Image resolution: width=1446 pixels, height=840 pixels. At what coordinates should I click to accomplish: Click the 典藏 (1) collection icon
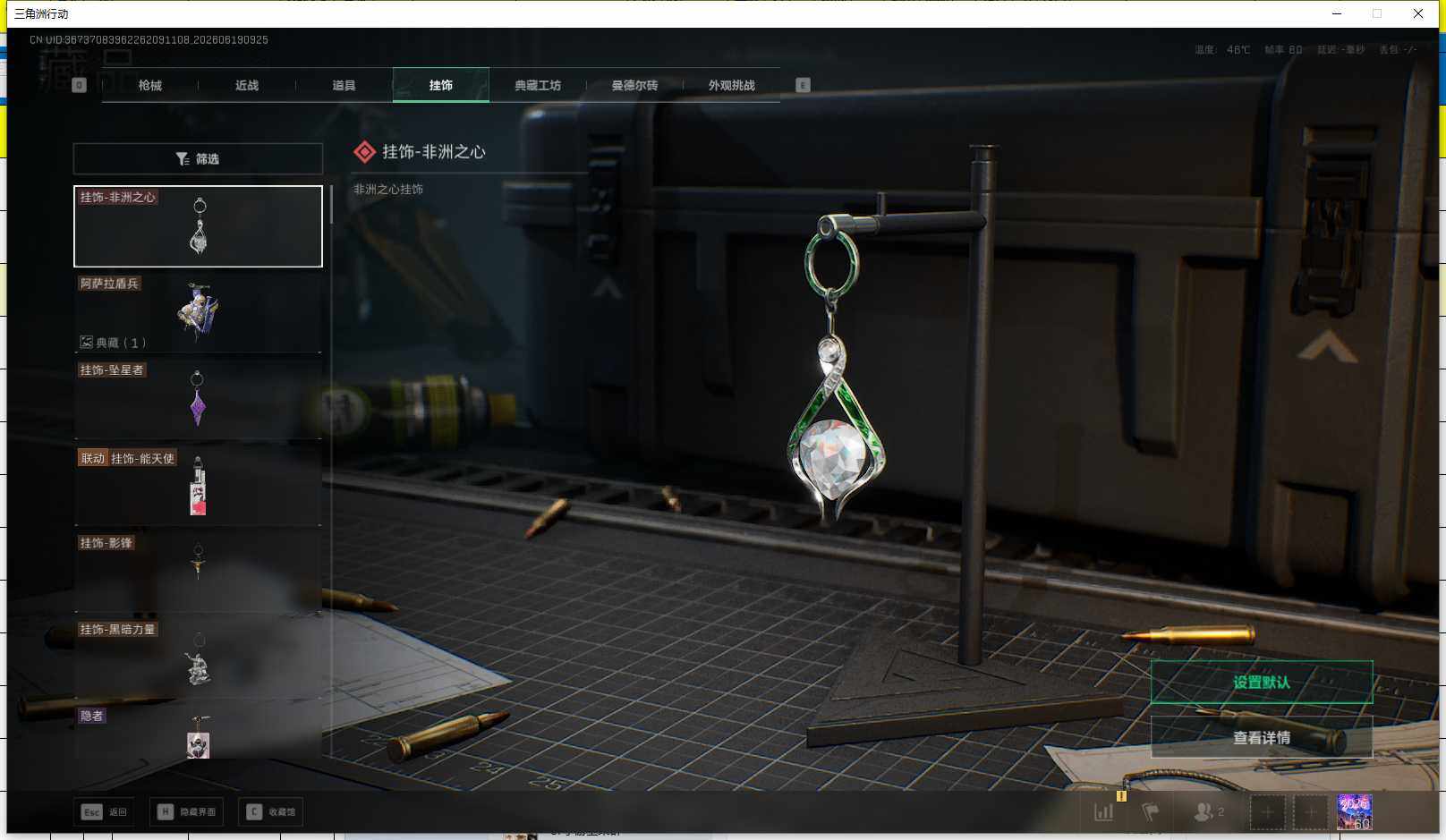click(x=87, y=342)
